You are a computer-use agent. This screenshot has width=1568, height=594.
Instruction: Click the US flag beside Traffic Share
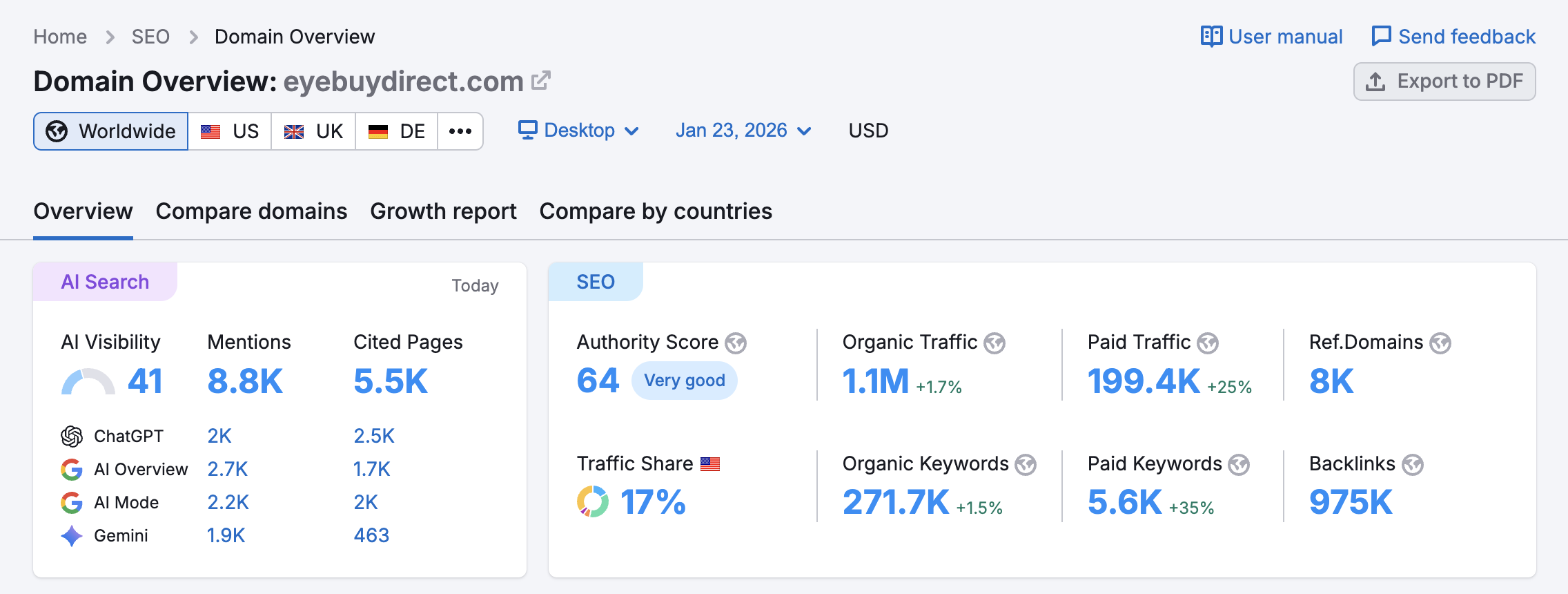pyautogui.click(x=710, y=464)
